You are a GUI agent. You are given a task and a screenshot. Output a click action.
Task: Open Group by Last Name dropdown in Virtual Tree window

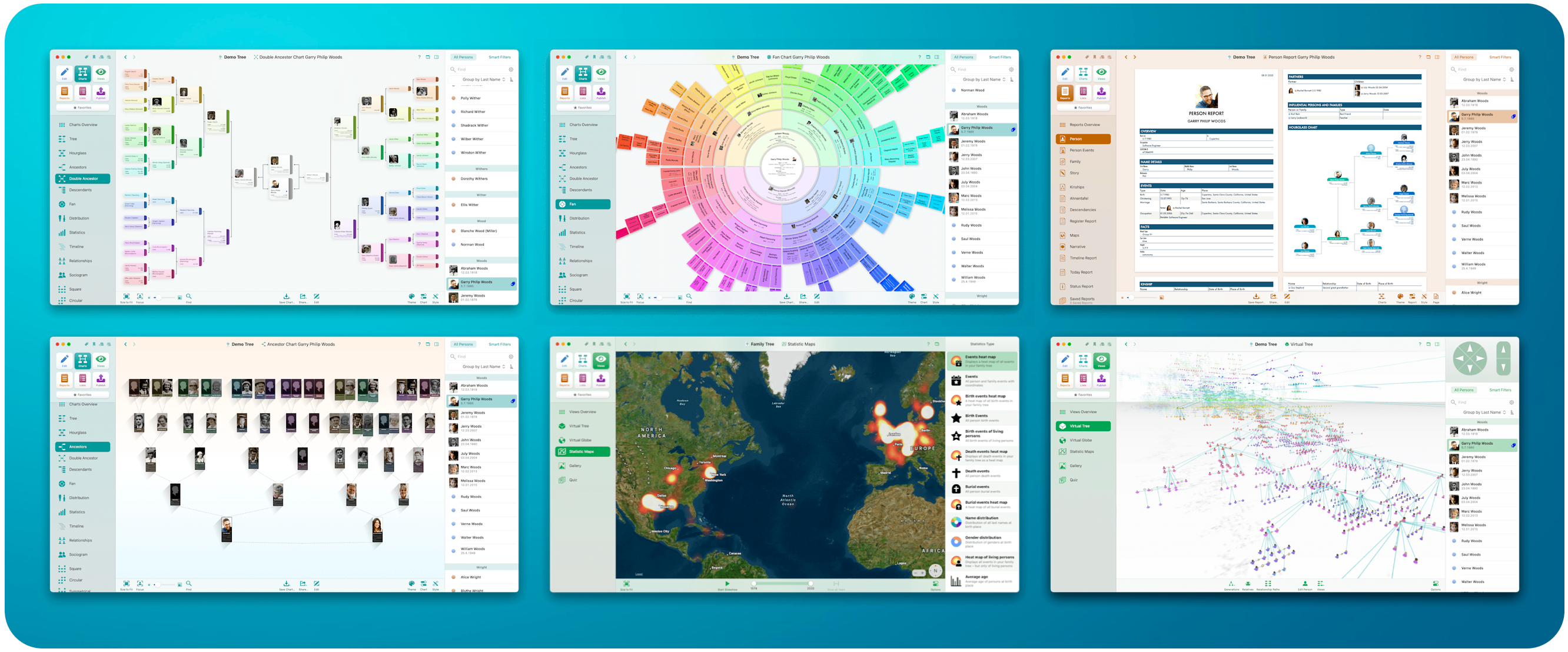tap(1483, 412)
